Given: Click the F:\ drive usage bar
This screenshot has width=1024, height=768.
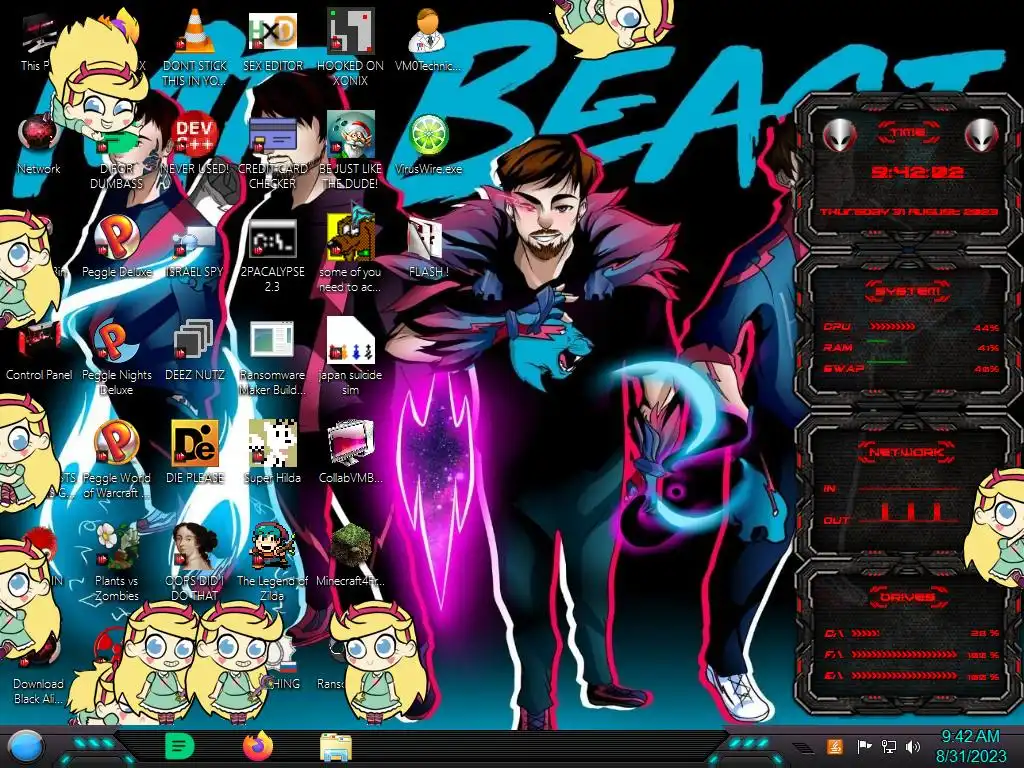Looking at the screenshot, I should coord(904,654).
